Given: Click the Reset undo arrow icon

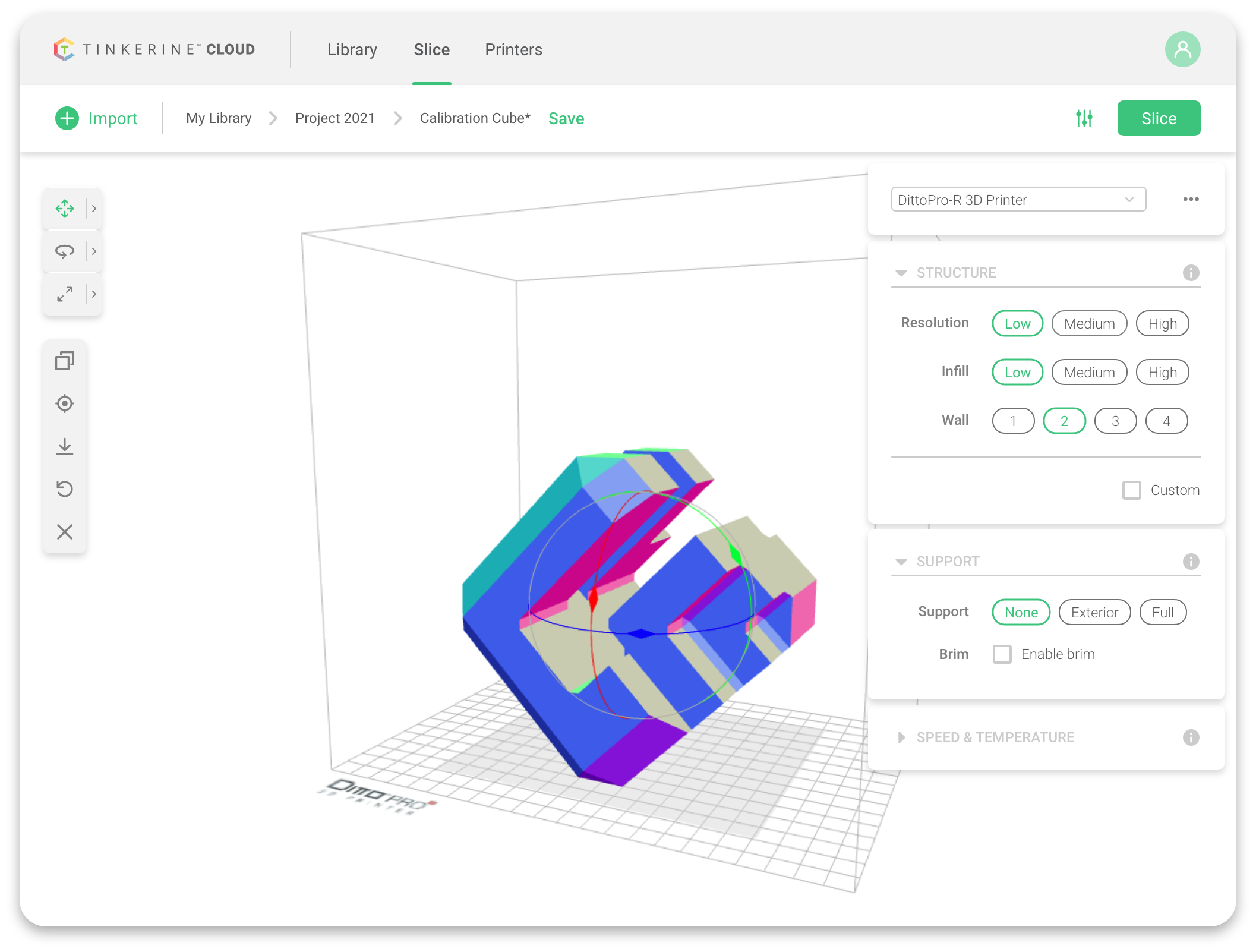Looking at the screenshot, I should [x=65, y=489].
